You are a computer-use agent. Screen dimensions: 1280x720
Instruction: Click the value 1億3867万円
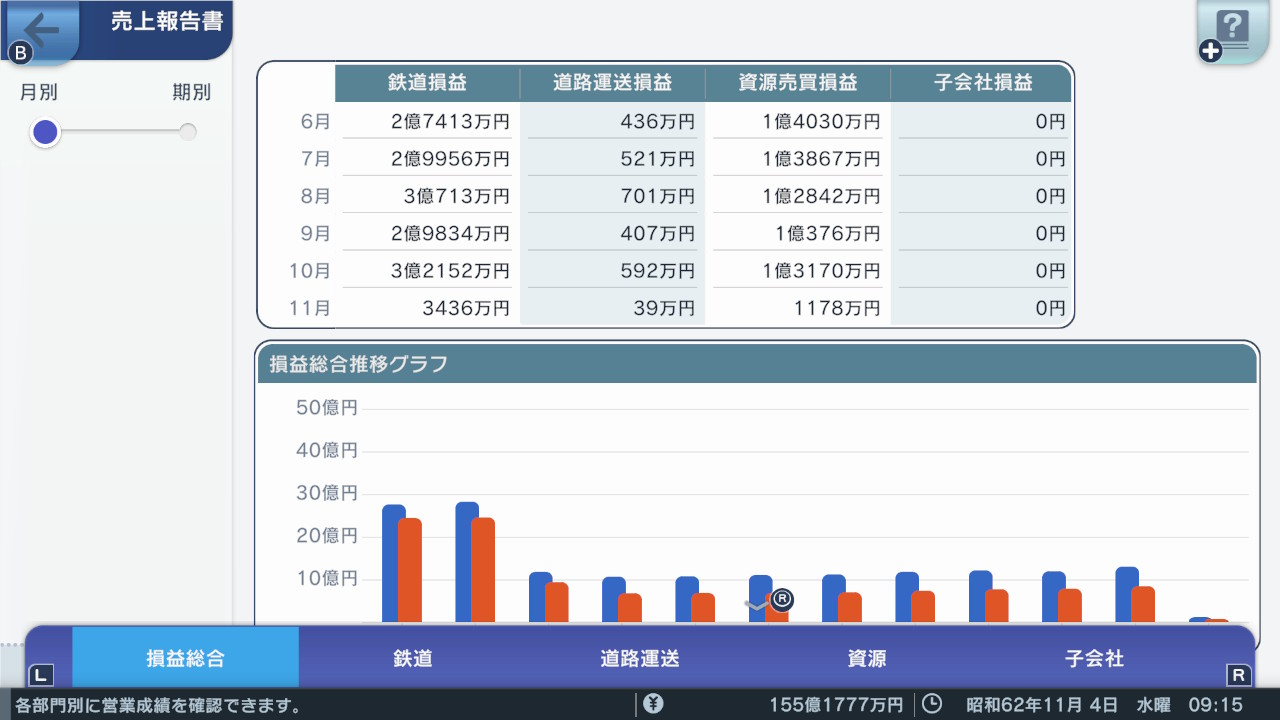click(821, 159)
